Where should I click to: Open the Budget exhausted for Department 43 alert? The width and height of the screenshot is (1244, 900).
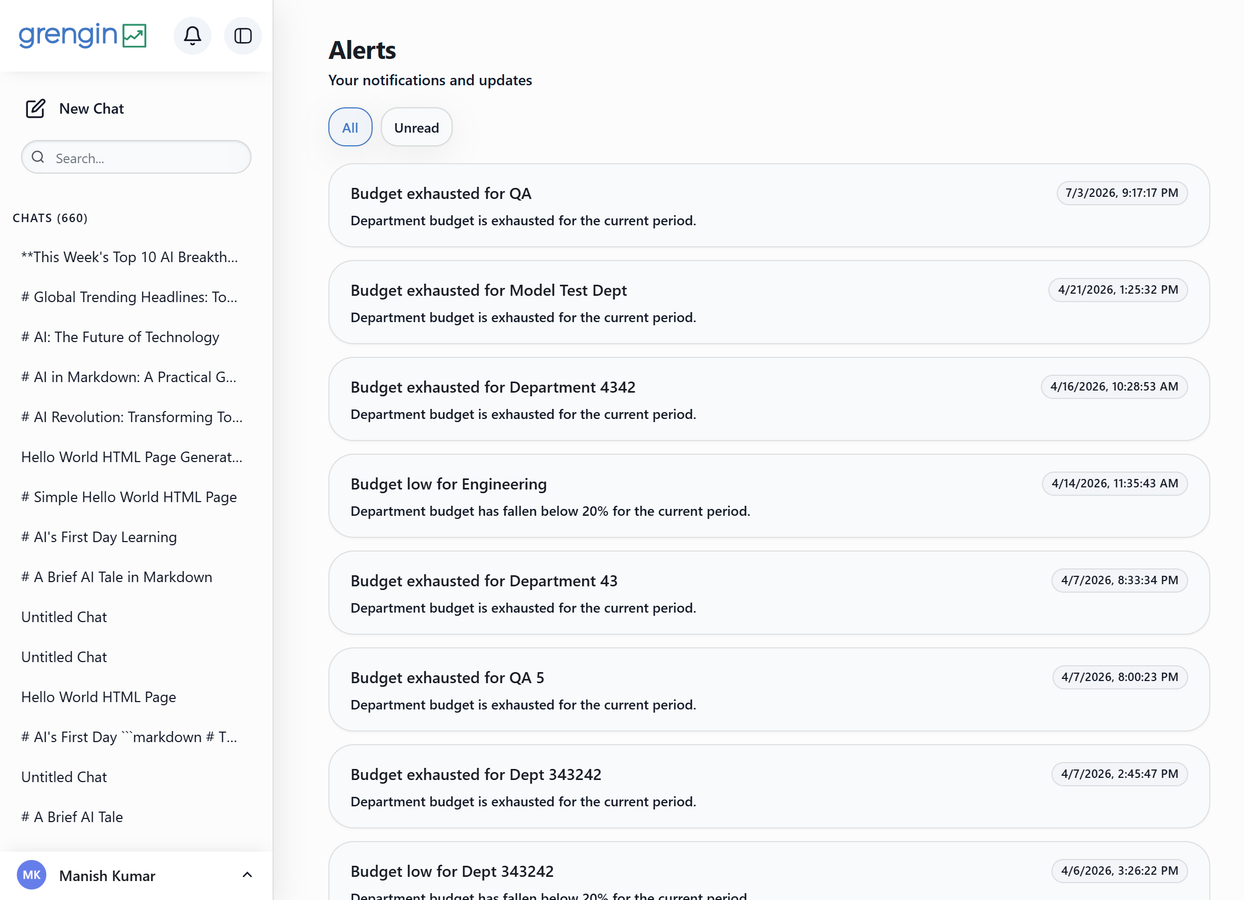769,593
